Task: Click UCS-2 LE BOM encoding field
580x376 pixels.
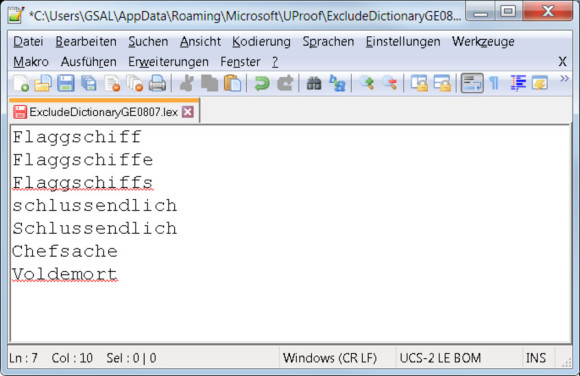Action: [x=440, y=358]
